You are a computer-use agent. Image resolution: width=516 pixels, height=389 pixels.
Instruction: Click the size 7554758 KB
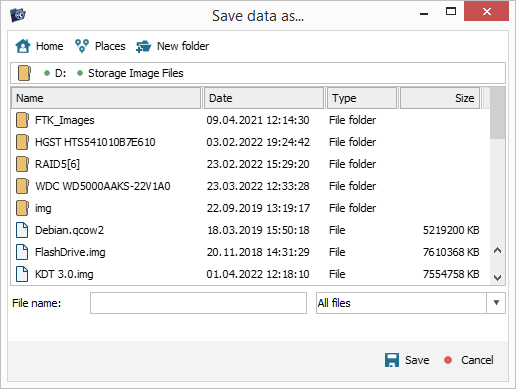coord(451,274)
